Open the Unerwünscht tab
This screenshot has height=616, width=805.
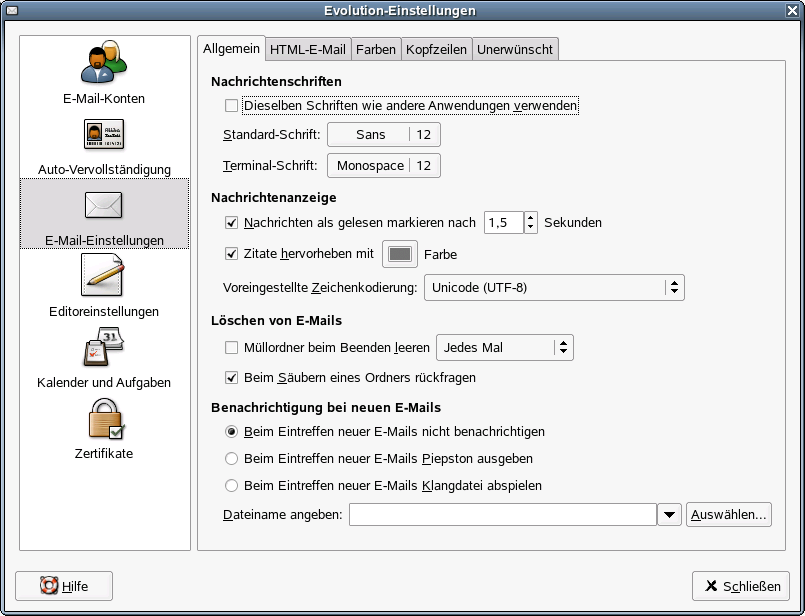517,47
